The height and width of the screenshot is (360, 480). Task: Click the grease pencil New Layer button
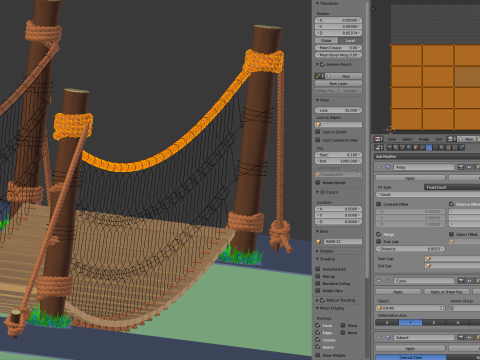tap(338, 83)
